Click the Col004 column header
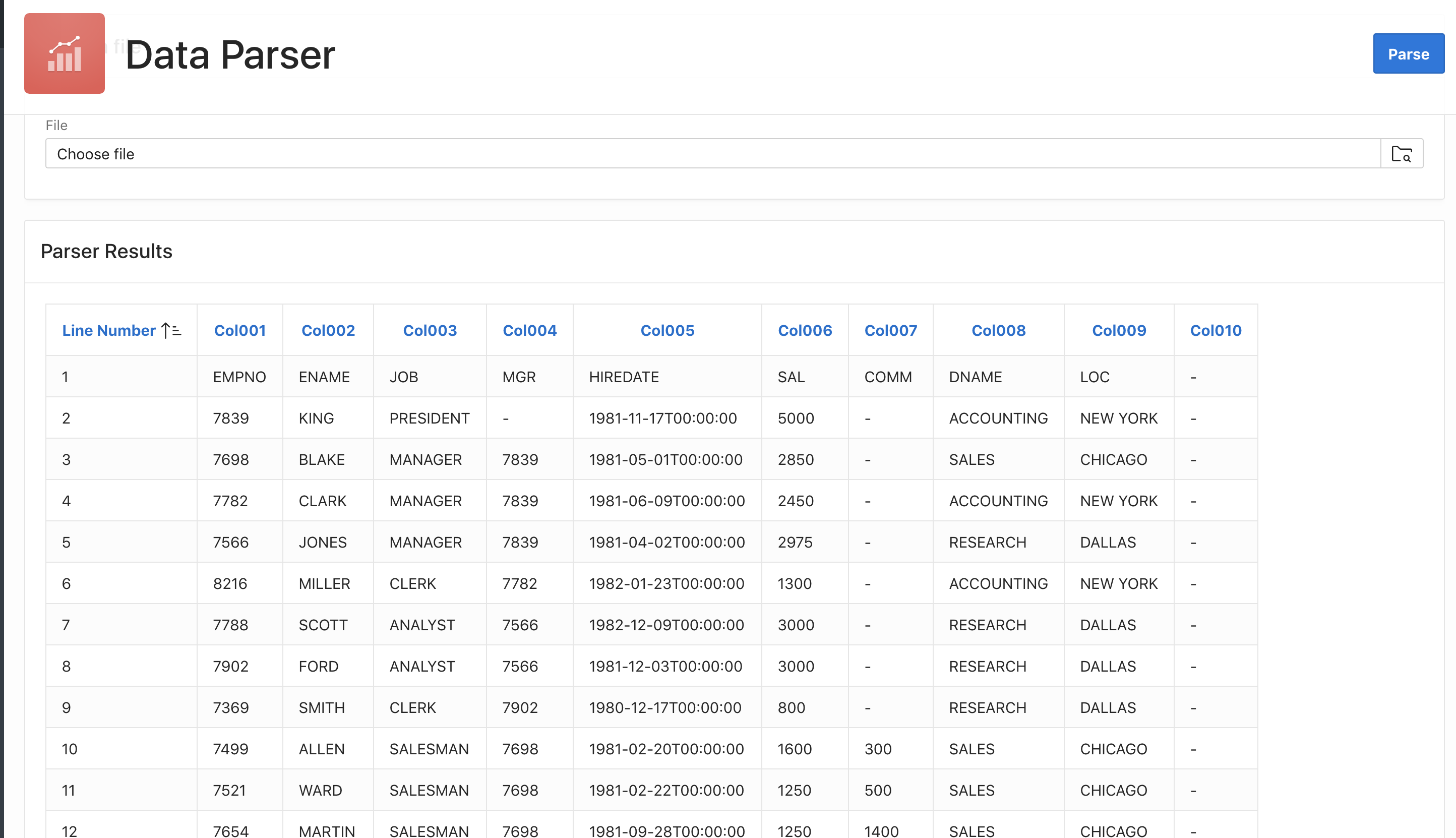 [529, 330]
